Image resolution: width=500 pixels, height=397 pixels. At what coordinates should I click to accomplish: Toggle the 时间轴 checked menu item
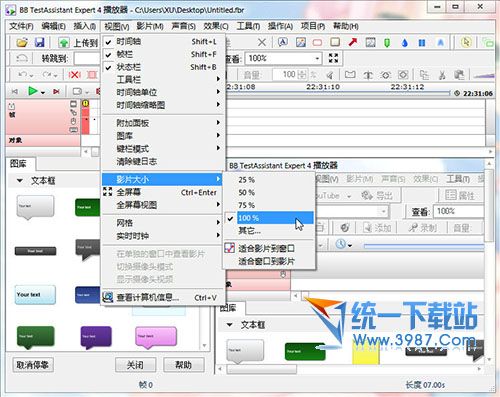[x=164, y=42]
